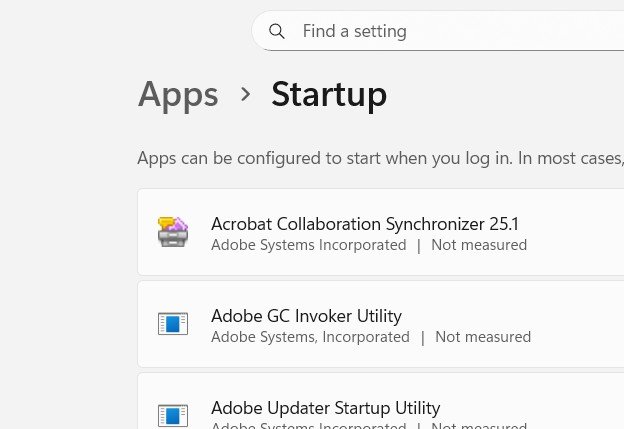624x429 pixels.
Task: Select the Adobe Updater Startup Utility title
Action: pyautogui.click(x=325, y=407)
